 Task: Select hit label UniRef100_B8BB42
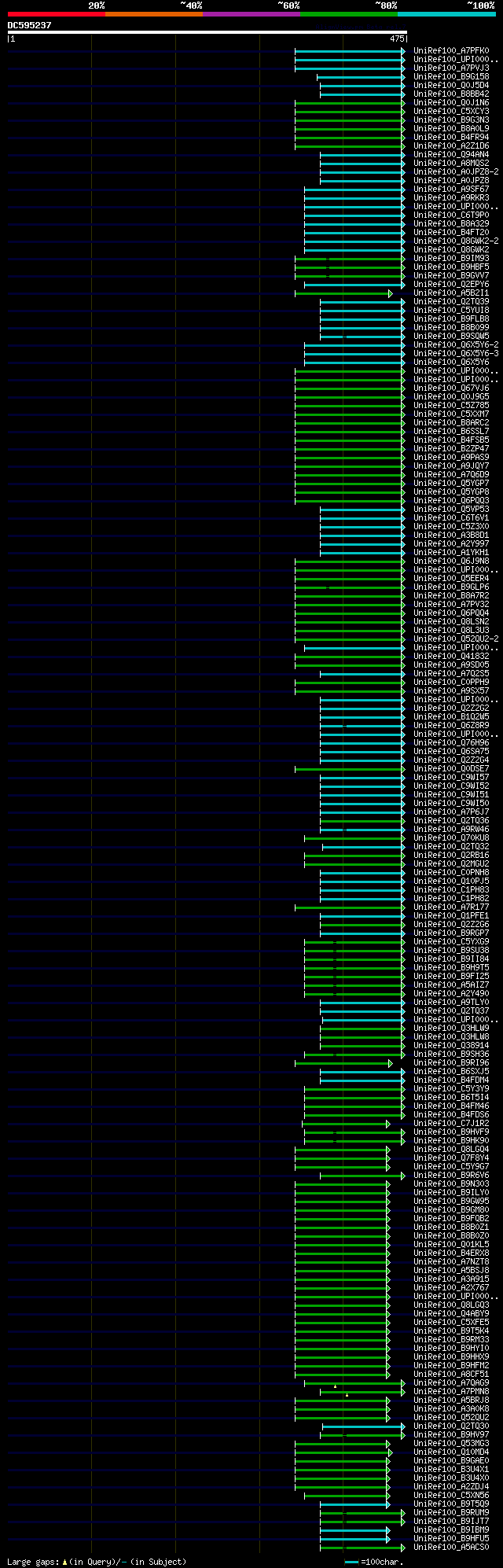pos(451,94)
